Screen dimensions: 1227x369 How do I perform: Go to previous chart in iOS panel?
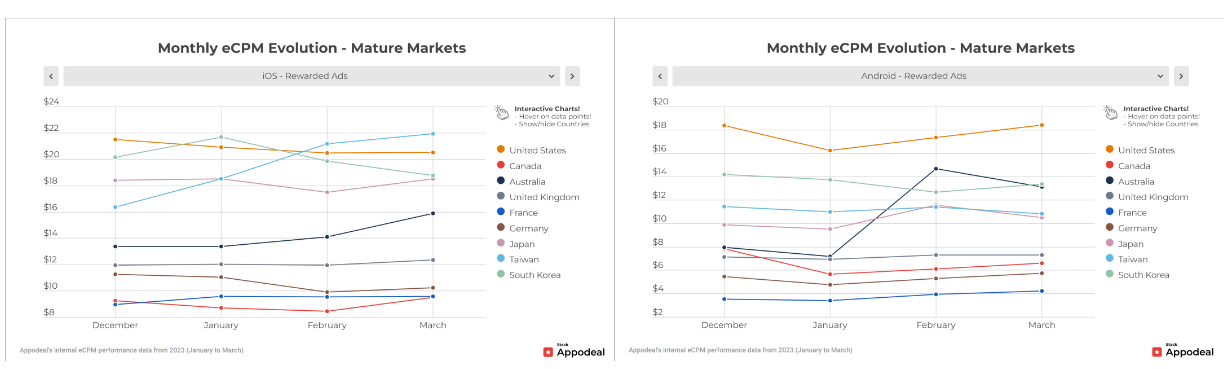pos(51,76)
